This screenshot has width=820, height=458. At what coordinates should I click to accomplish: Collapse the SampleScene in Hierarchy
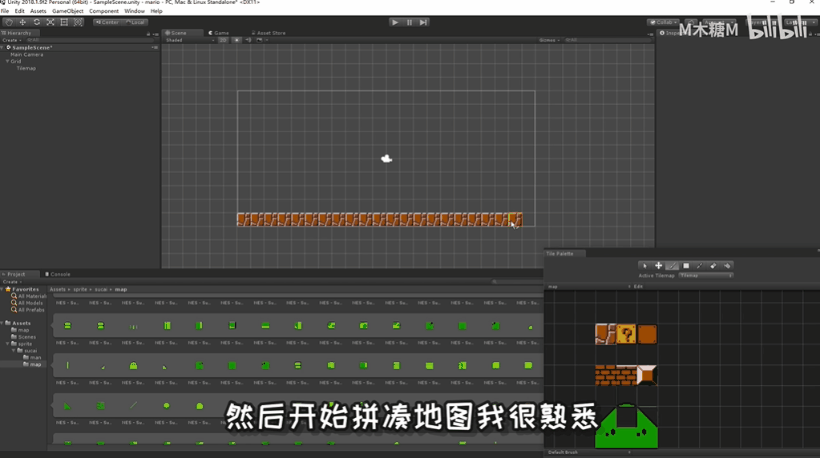coord(3,48)
